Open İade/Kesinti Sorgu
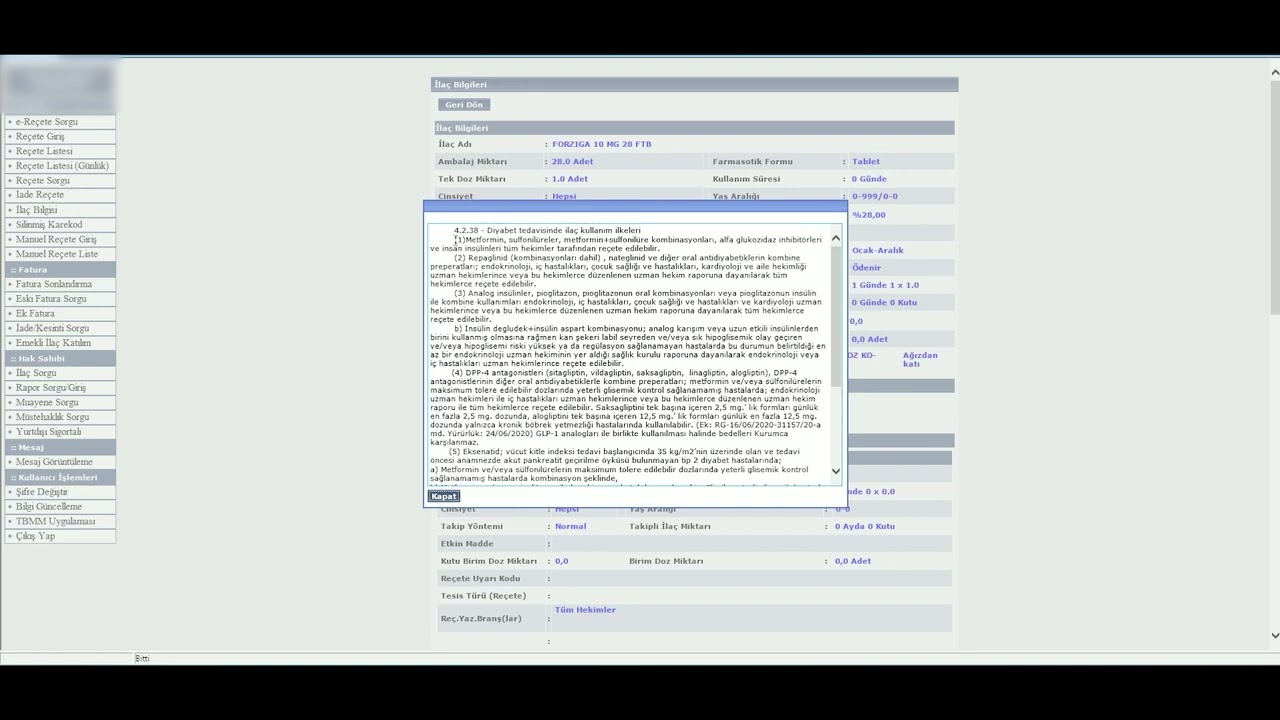The height and width of the screenshot is (720, 1280). click(x=53, y=328)
